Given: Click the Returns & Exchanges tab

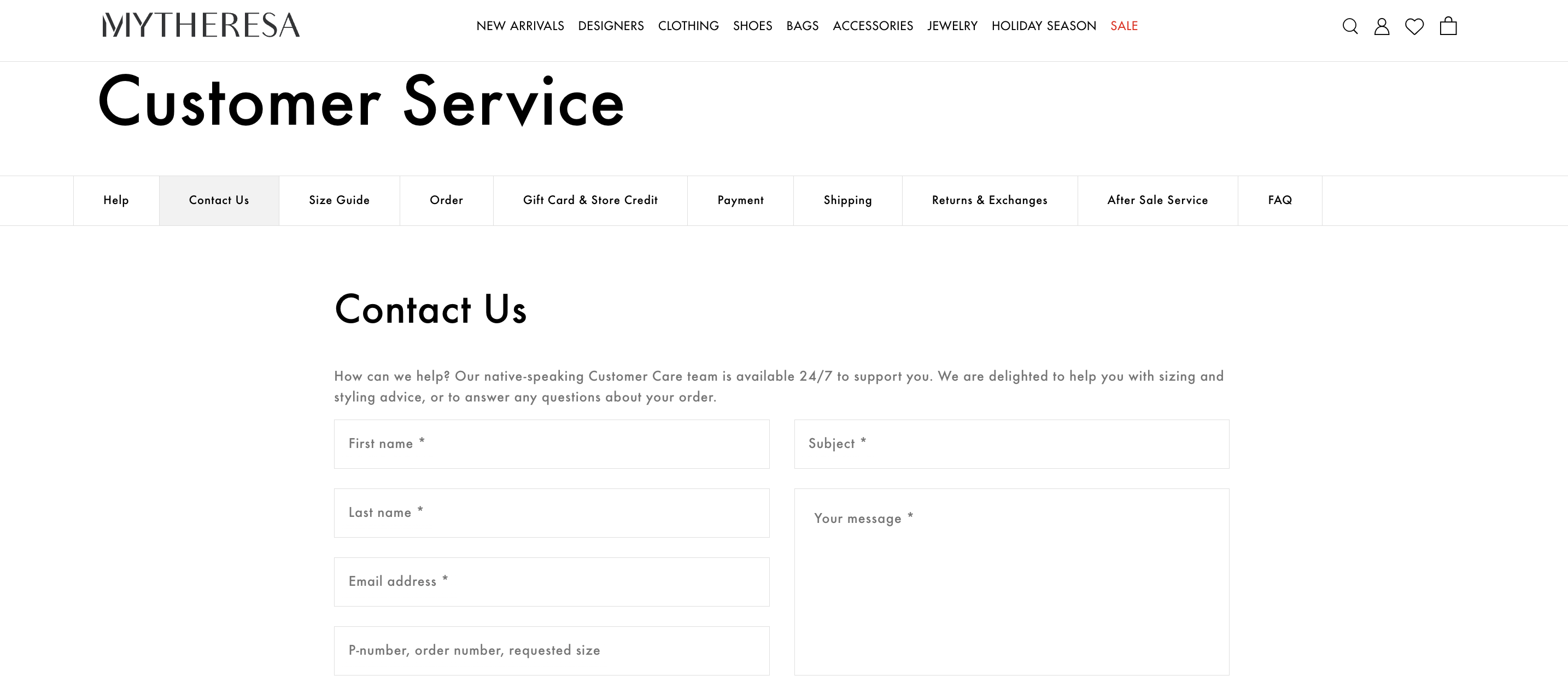Looking at the screenshot, I should coord(989,199).
